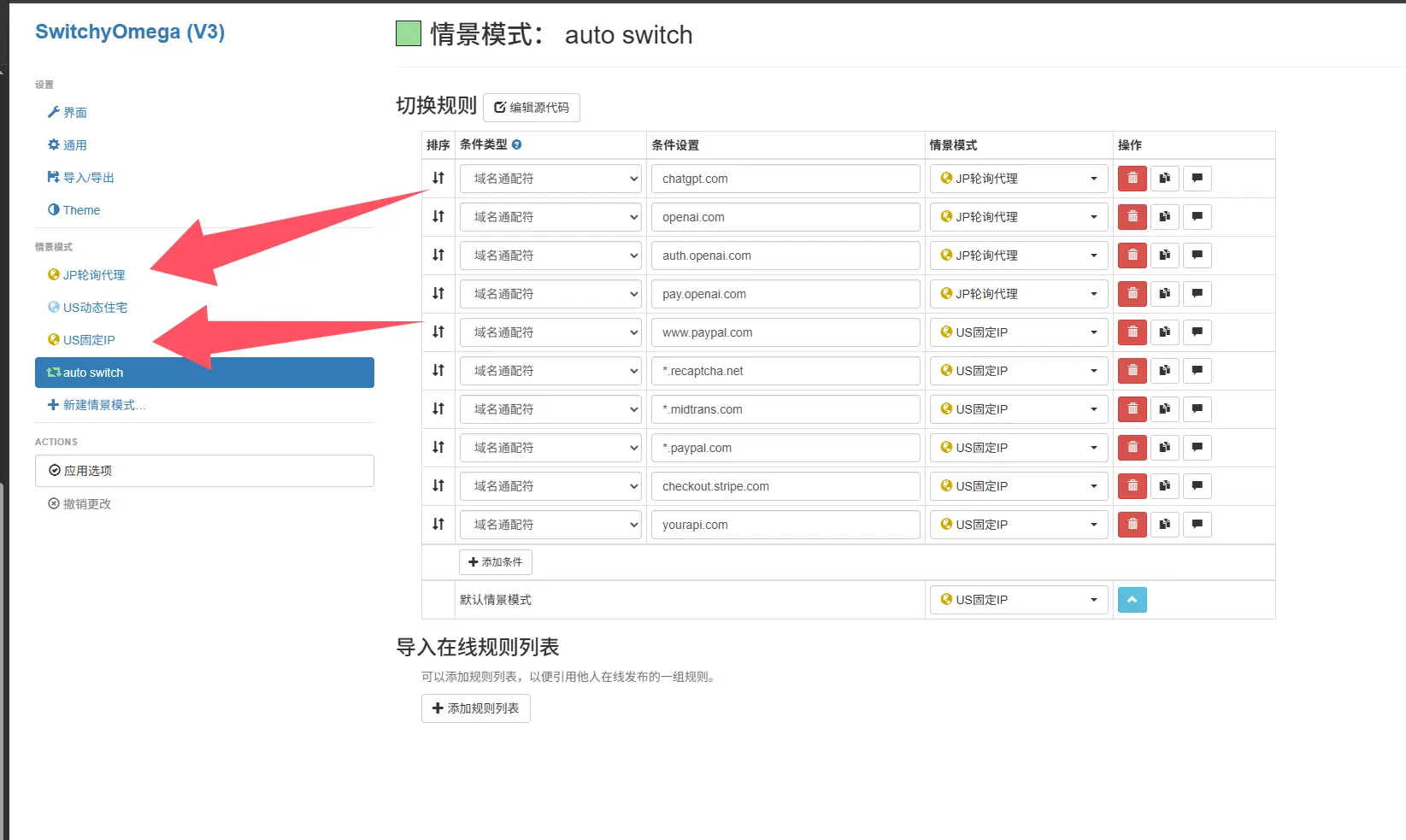Open profile dropdown for checkout.stripe.com rule

(x=1019, y=486)
